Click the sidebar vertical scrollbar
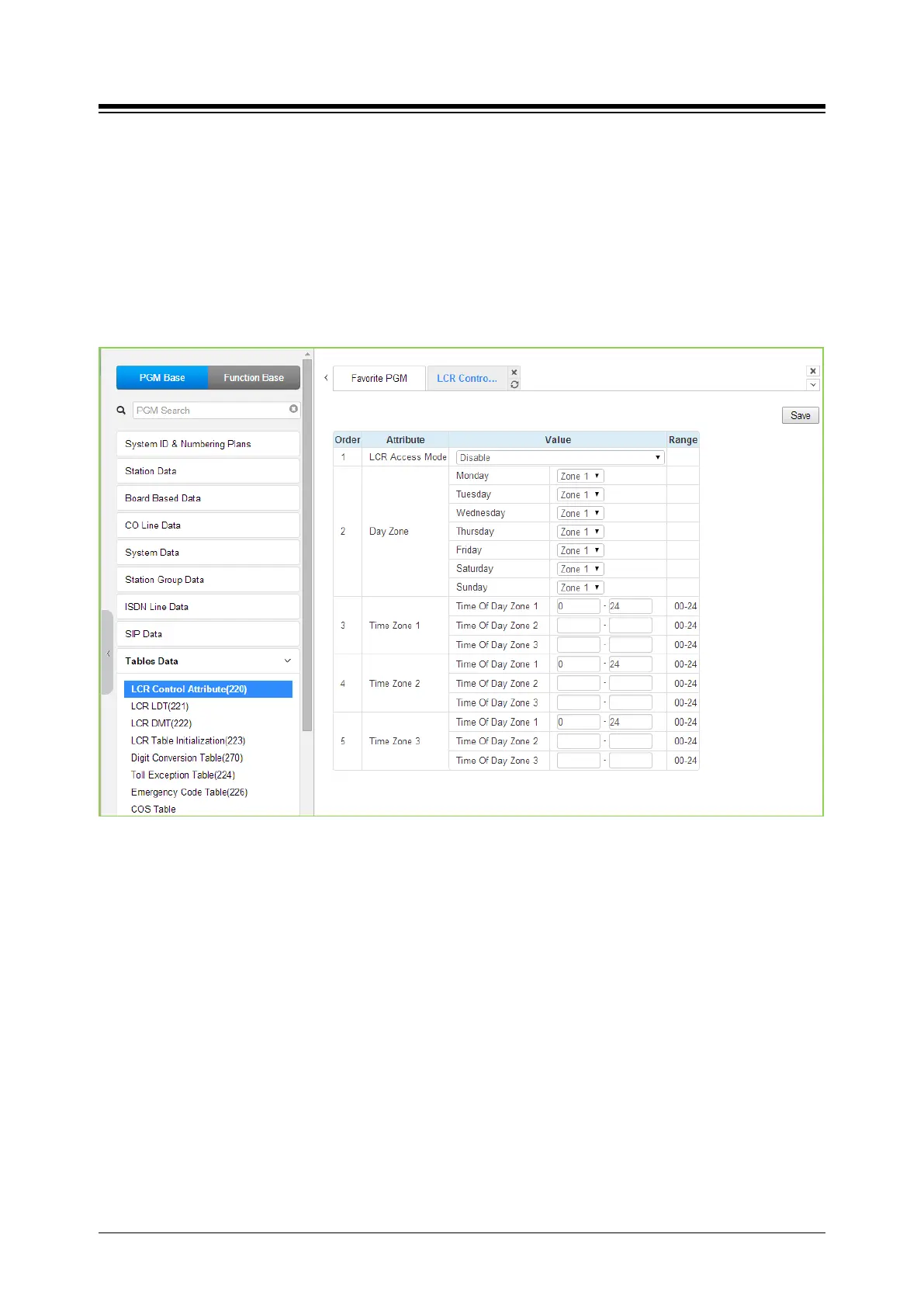Screen dimensions: 924x1307 click(307, 545)
